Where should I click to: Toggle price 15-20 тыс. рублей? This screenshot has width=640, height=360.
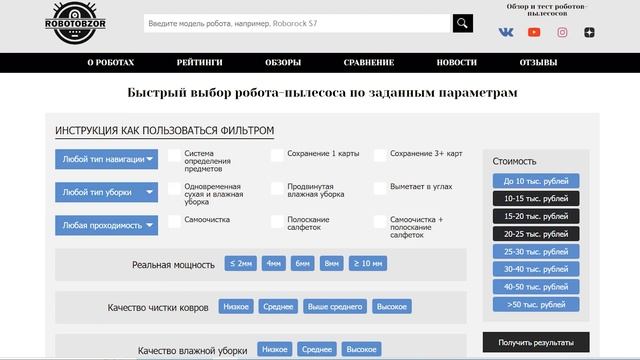point(536,216)
